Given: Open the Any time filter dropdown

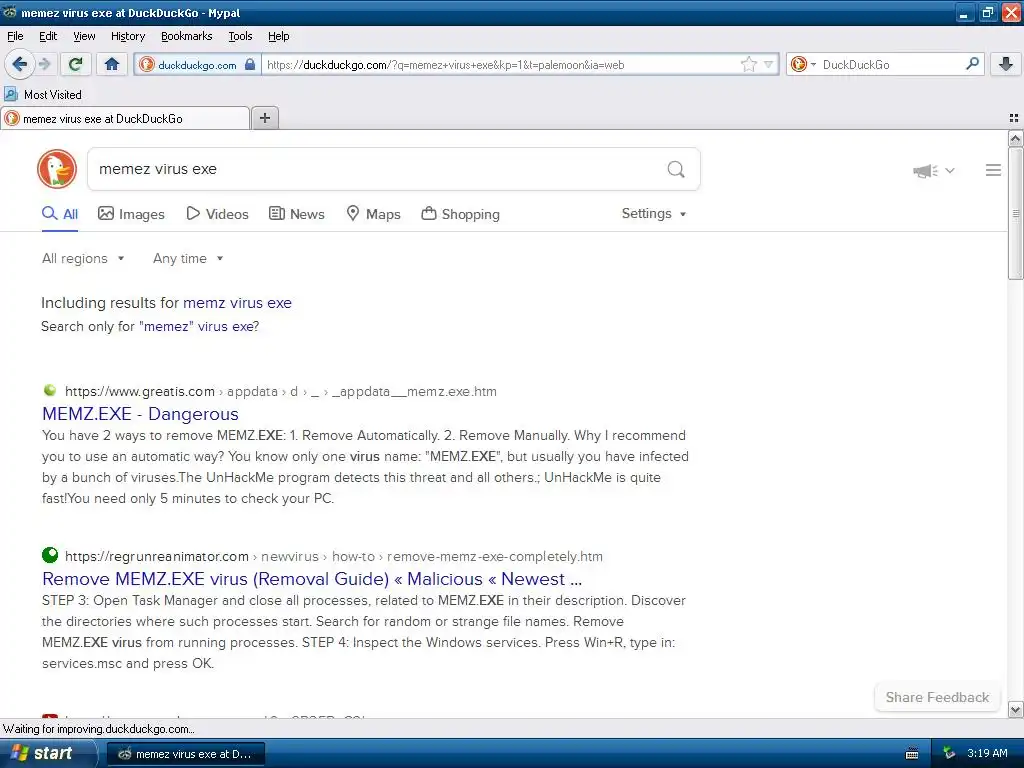Looking at the screenshot, I should (x=188, y=259).
